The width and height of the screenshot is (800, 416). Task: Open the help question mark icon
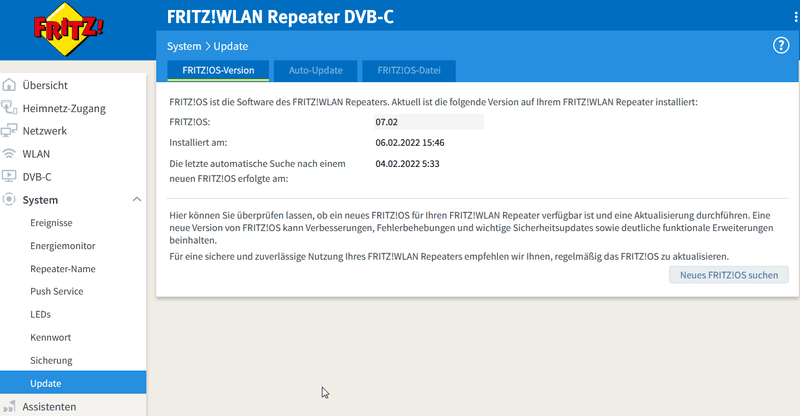(x=781, y=45)
